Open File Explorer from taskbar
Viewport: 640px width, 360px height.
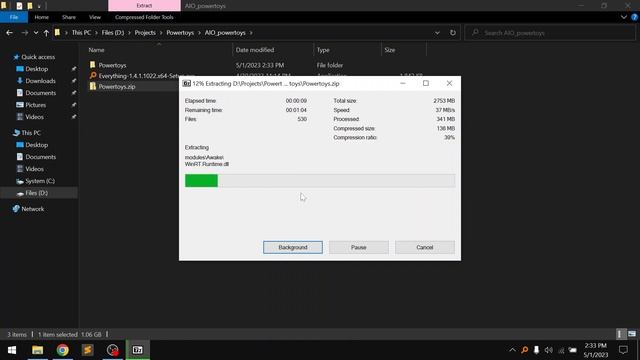click(38, 350)
